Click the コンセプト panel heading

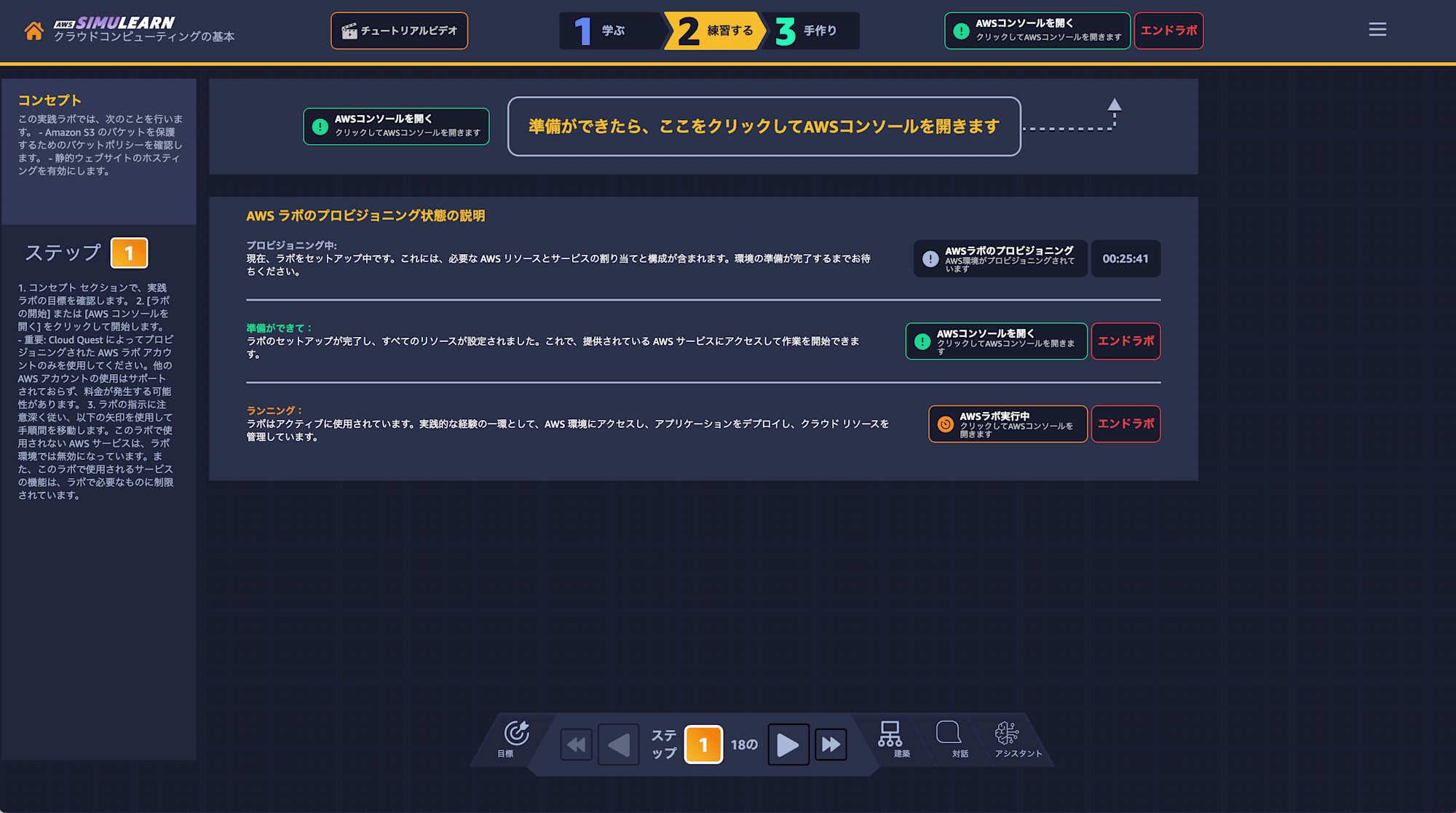click(x=50, y=100)
